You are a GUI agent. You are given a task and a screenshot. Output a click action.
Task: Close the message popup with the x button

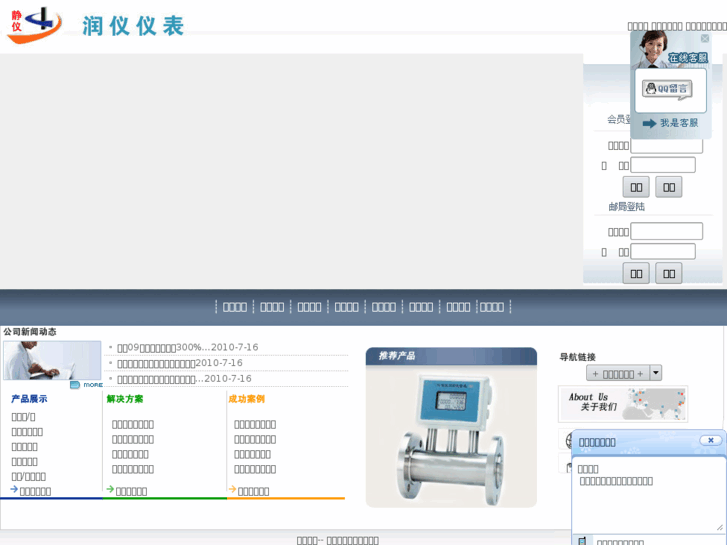click(x=710, y=440)
